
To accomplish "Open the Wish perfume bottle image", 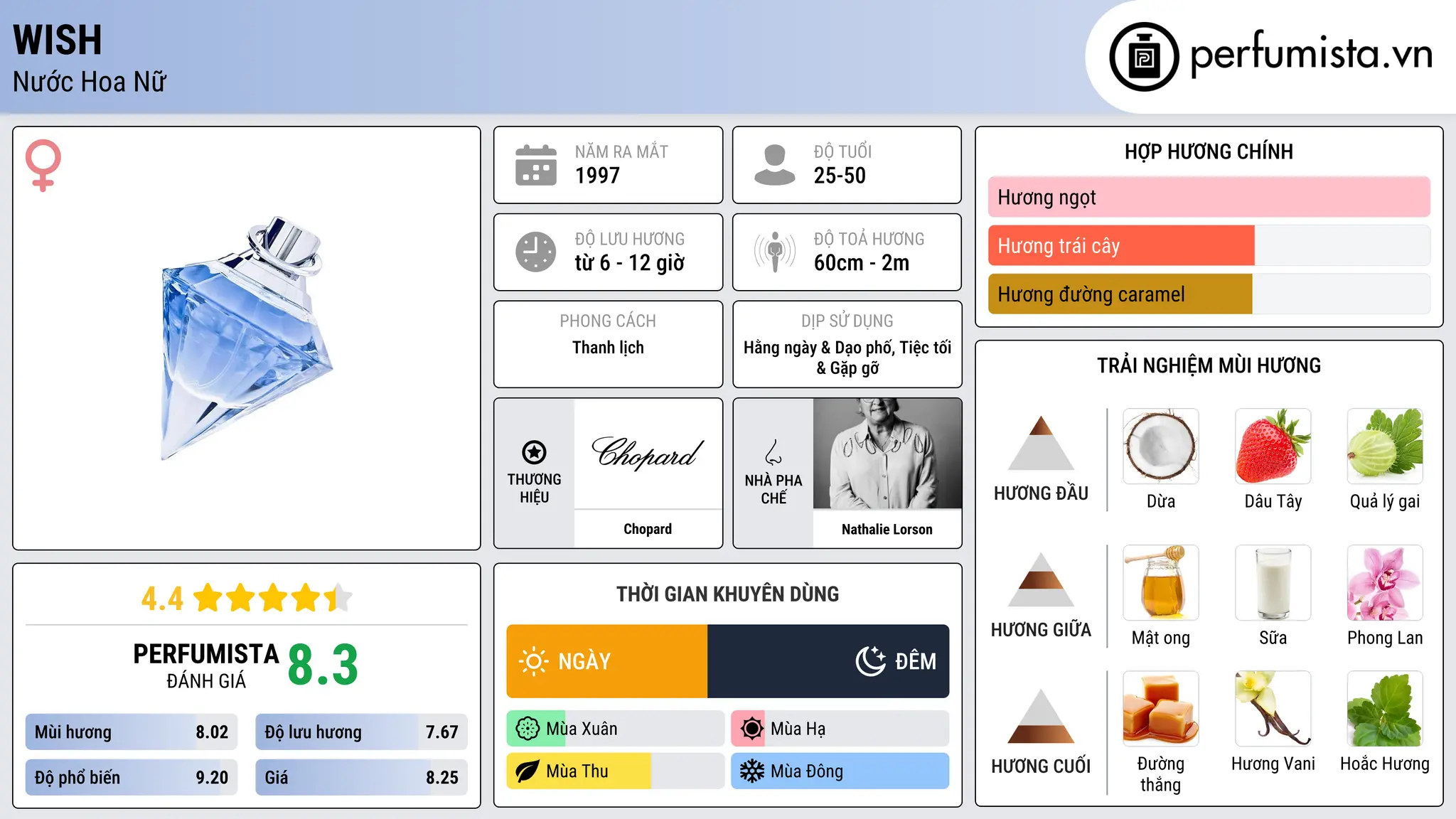I will click(x=247, y=338).
